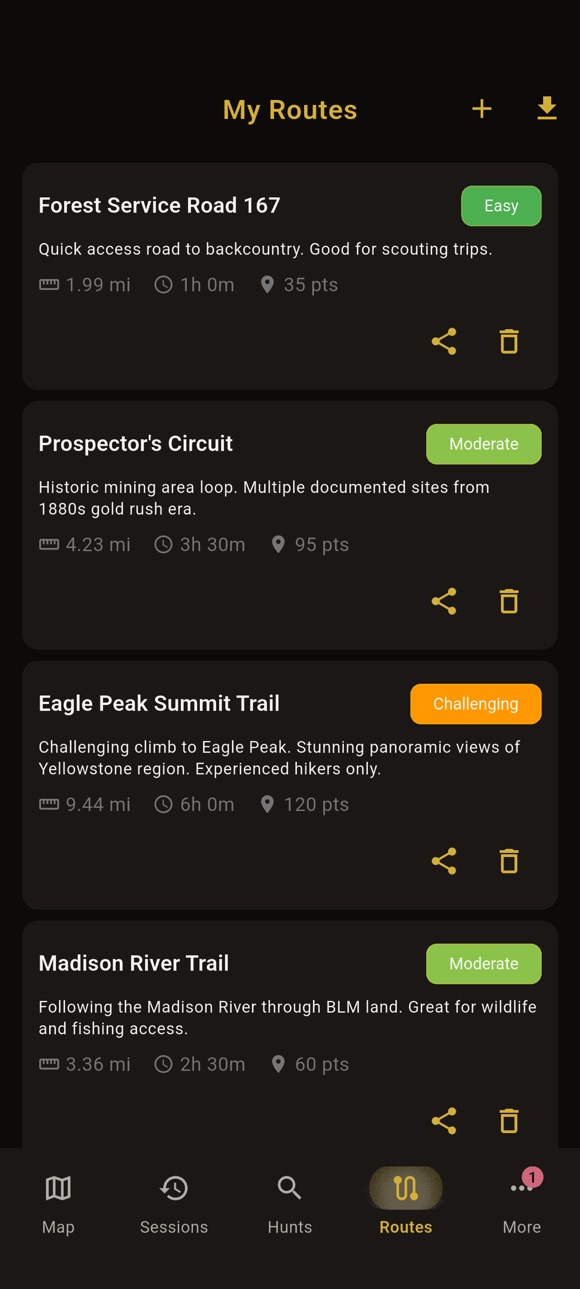Tap the Easy difficulty badge
Viewport: 580px width, 1289px height.
coord(501,205)
